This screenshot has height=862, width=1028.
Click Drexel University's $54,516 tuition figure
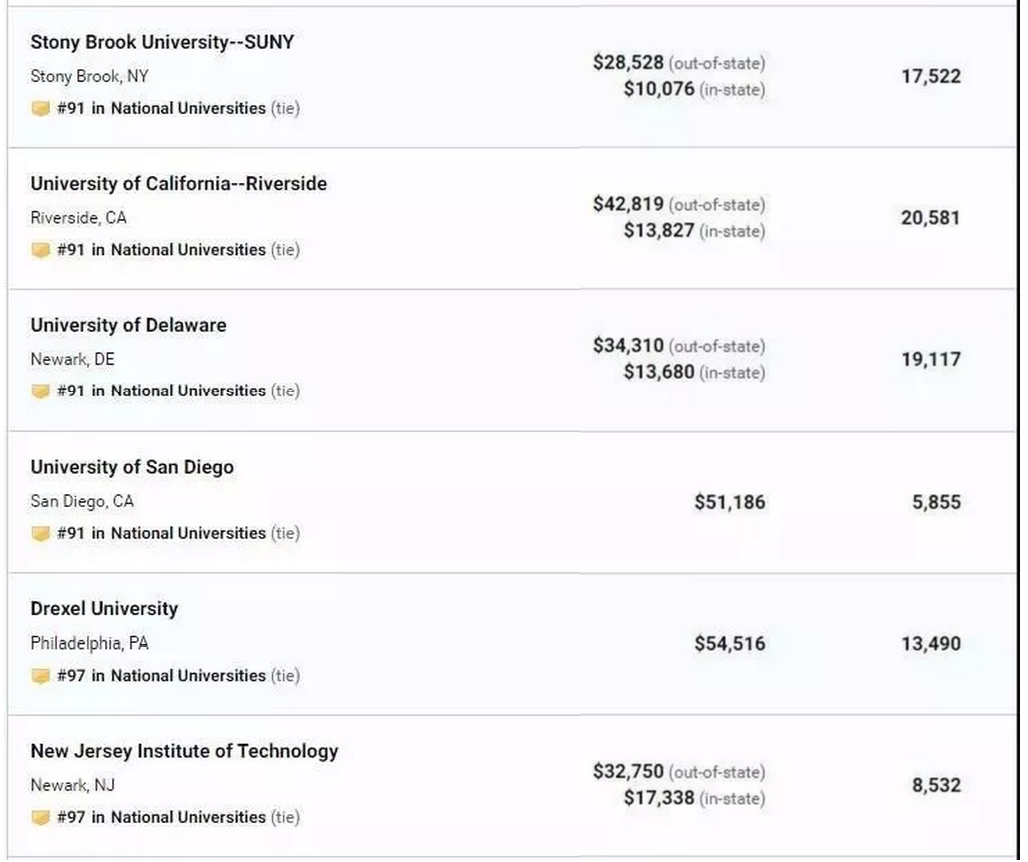(x=730, y=644)
